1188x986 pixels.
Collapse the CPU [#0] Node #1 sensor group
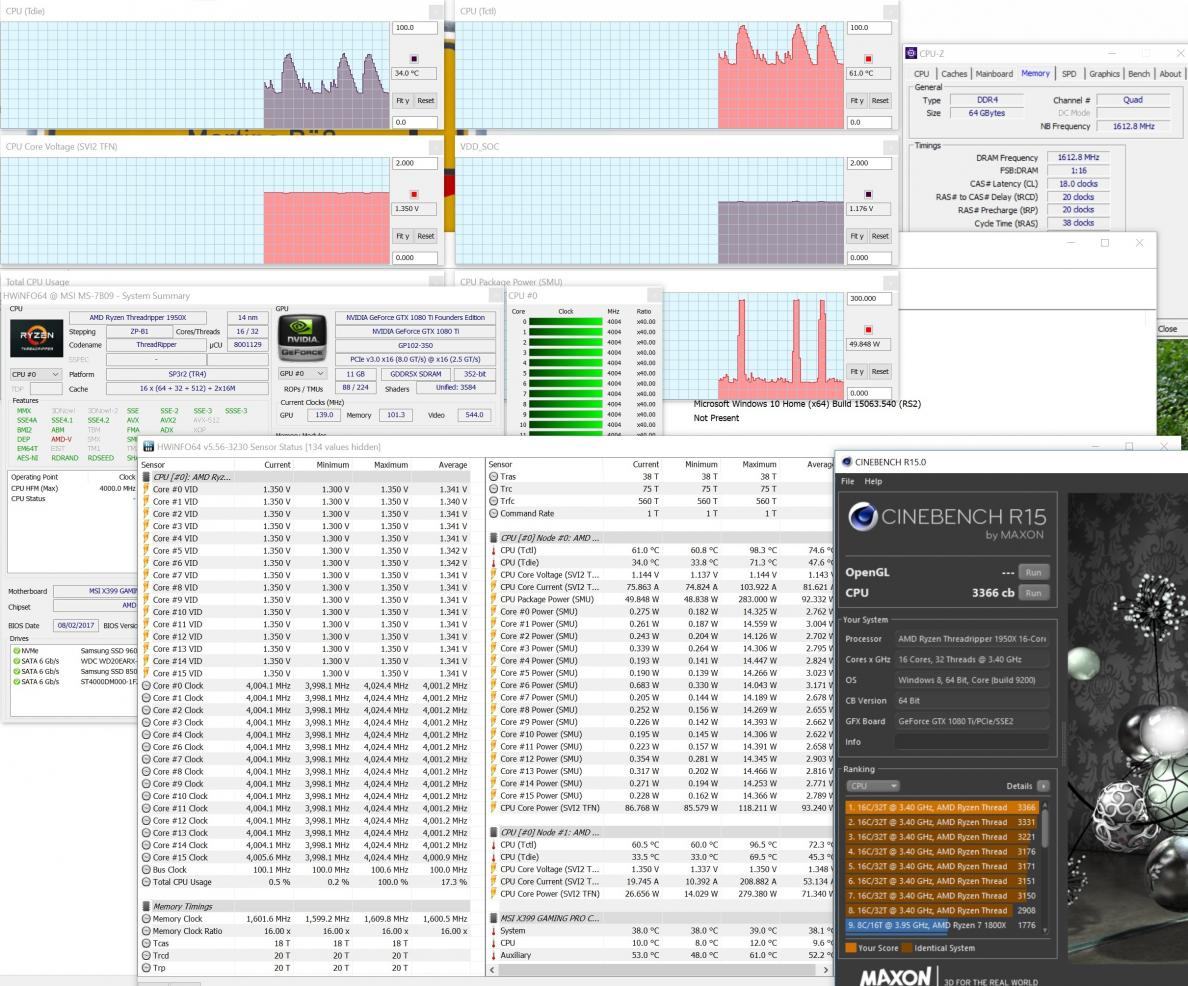pos(493,832)
